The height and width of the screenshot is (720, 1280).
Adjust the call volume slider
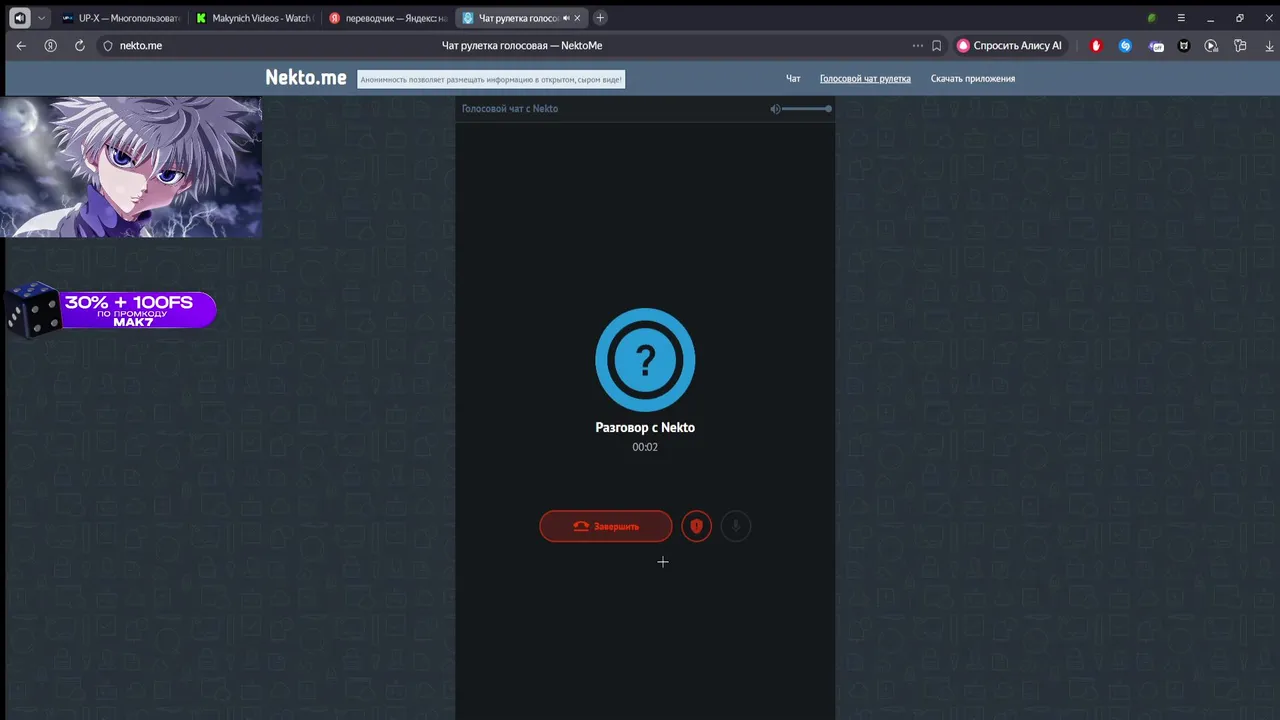[x=806, y=109]
